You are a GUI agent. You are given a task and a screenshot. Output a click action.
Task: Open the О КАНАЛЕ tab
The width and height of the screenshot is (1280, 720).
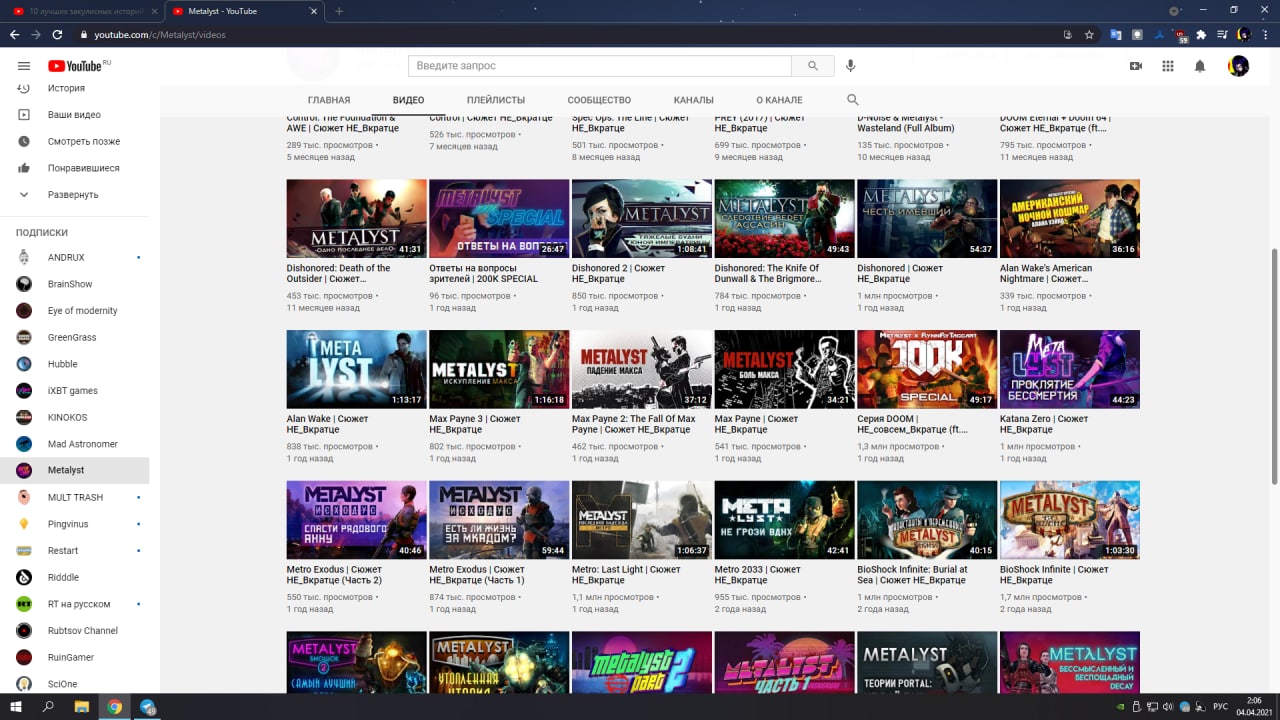(x=779, y=100)
